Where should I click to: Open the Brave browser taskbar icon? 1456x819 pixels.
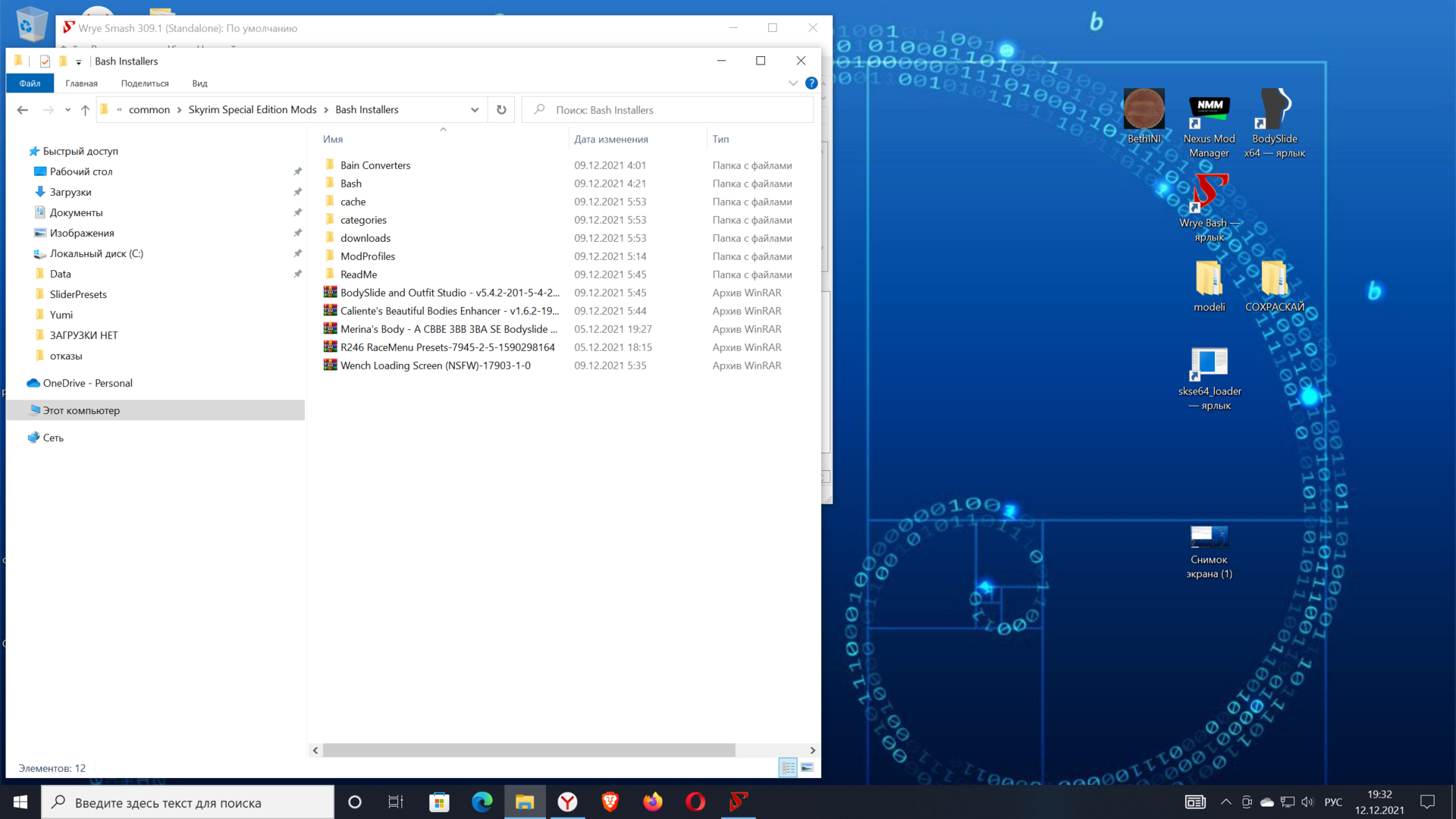pyautogui.click(x=610, y=802)
